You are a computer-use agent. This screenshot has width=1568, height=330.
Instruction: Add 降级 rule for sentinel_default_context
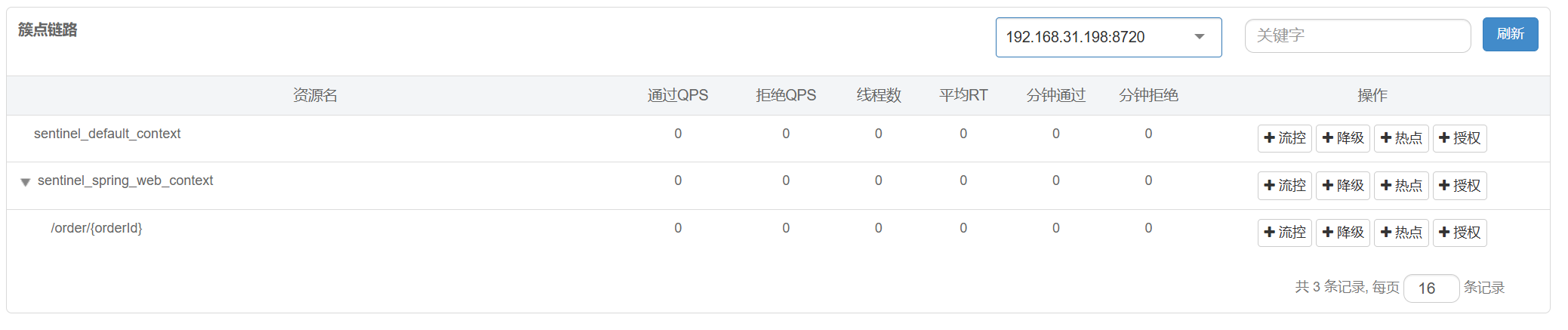[x=1342, y=138]
